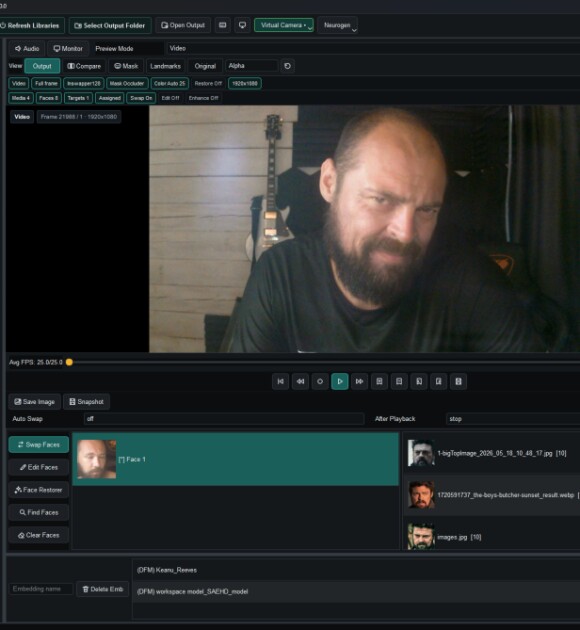The image size is (580, 630).
Task: Click the Find Faces button
Action: [x=39, y=512]
